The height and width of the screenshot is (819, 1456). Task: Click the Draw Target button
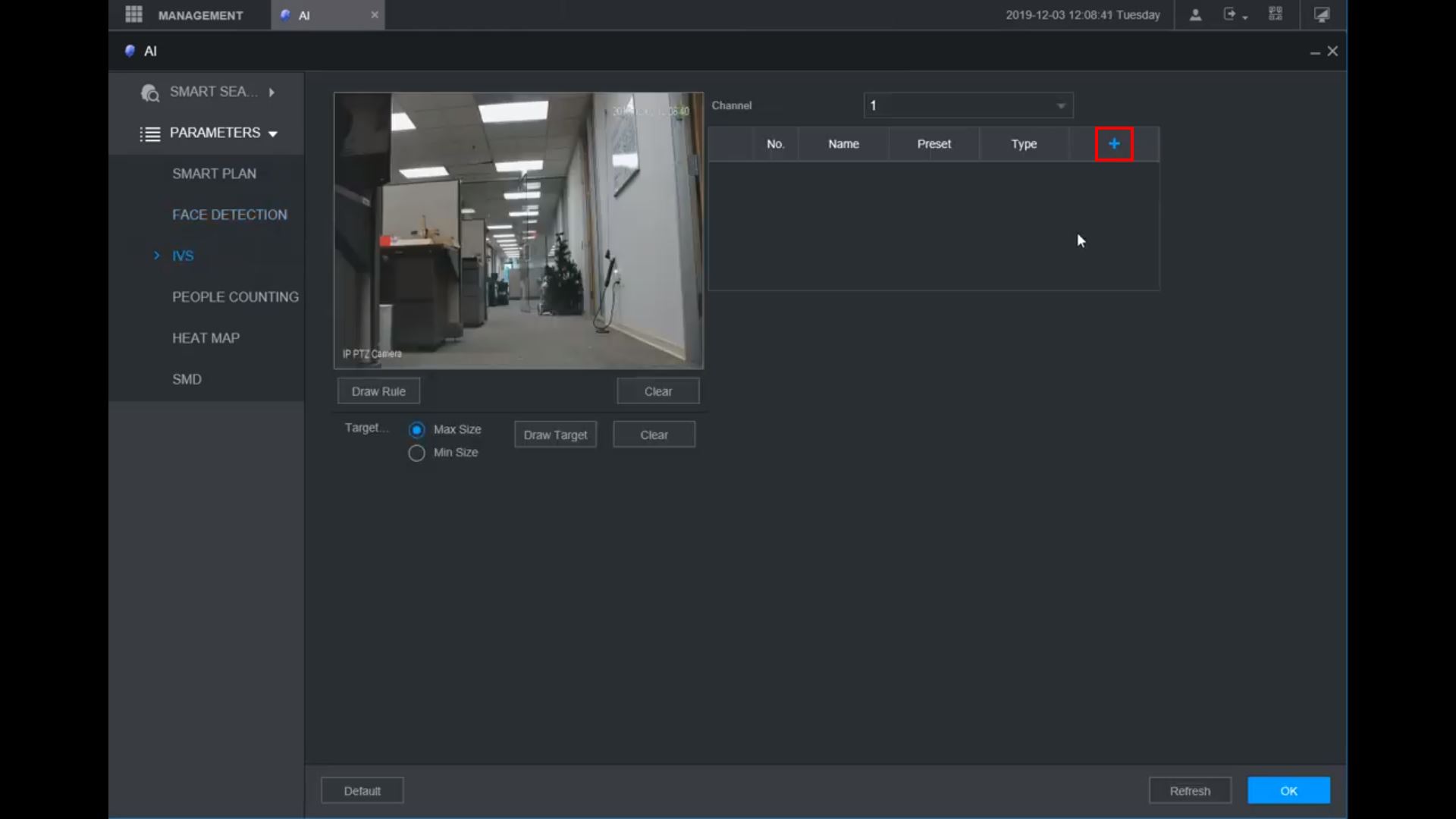[555, 435]
